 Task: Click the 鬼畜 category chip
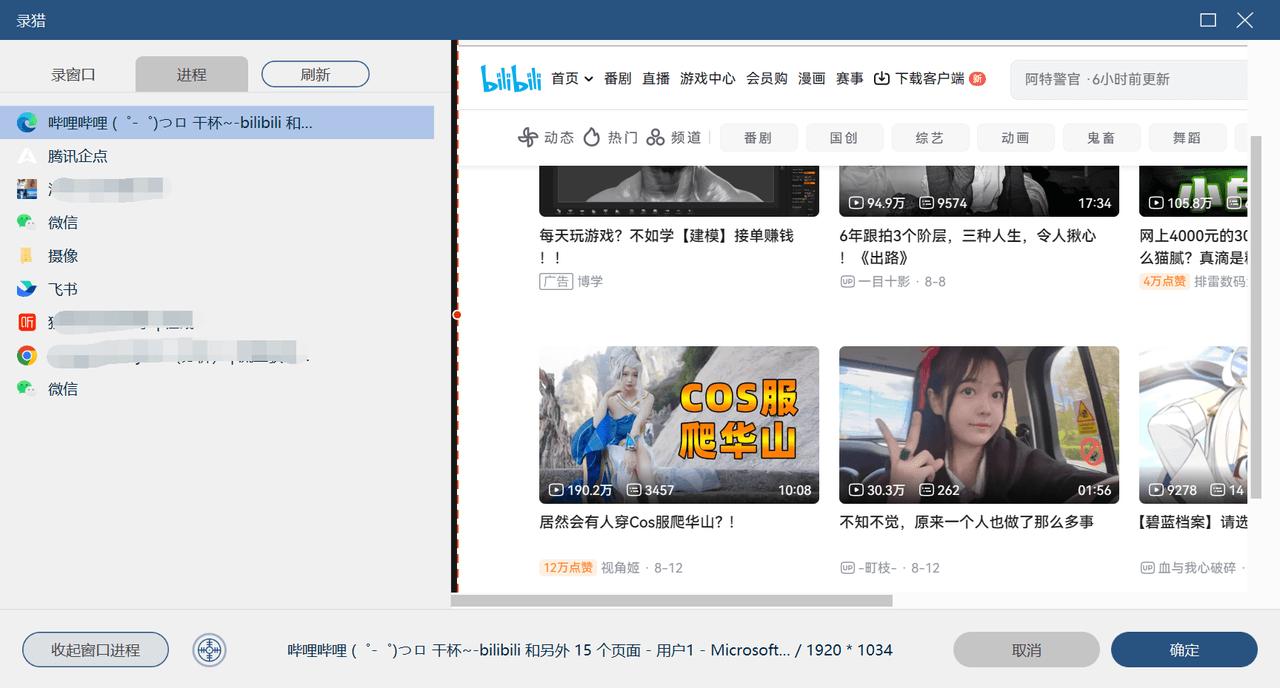coord(1102,138)
